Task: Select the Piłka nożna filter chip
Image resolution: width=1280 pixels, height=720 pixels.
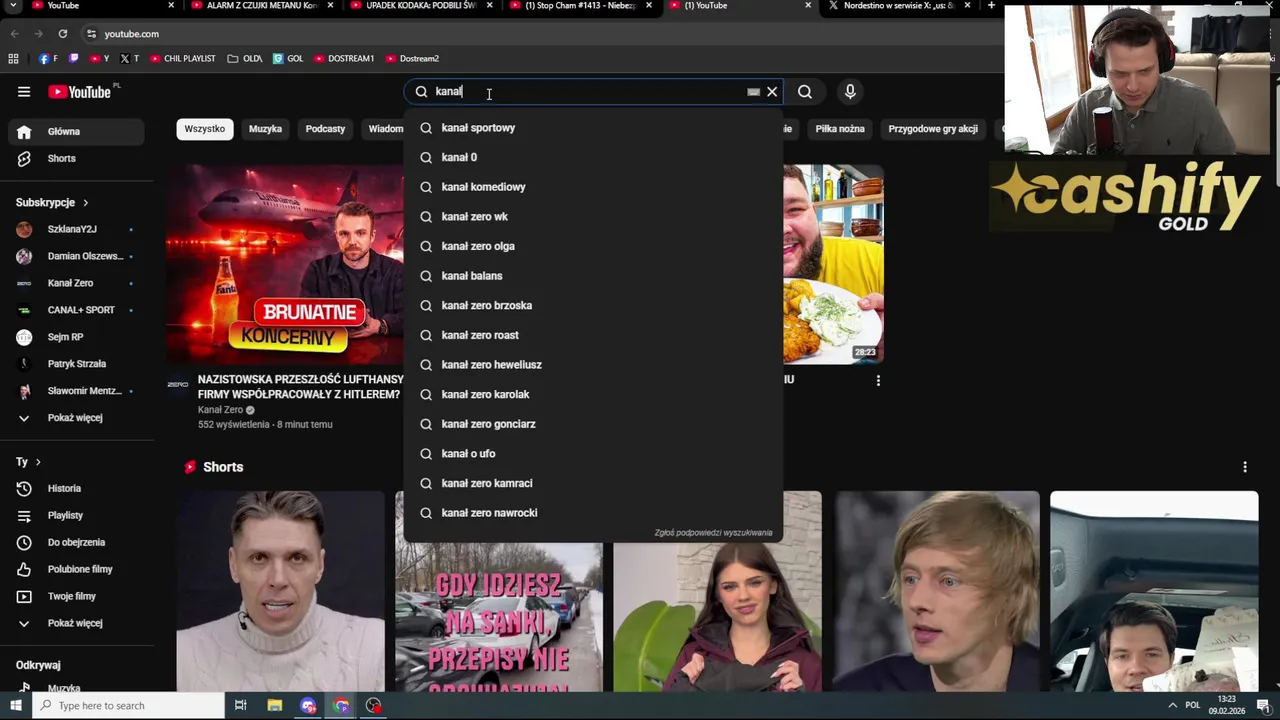Action: click(x=840, y=129)
